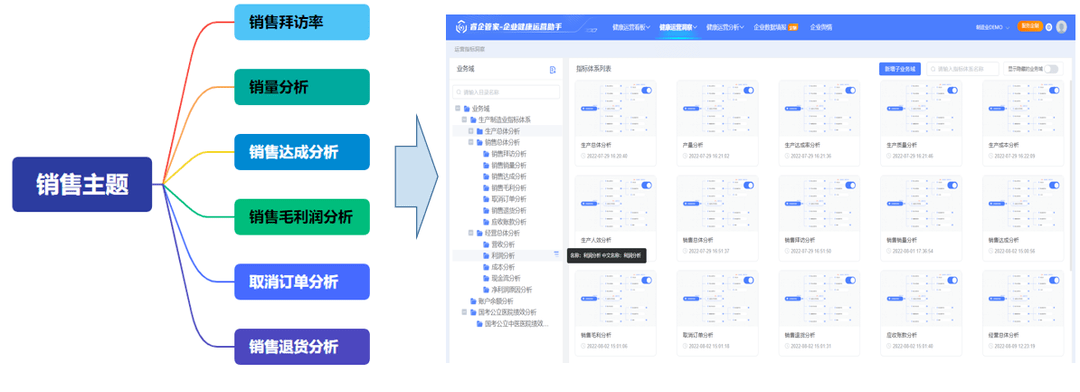Image resolution: width=1080 pixels, height=392 pixels.
Task: Open the menu icon on the 利润分析 row
Action: (557, 254)
